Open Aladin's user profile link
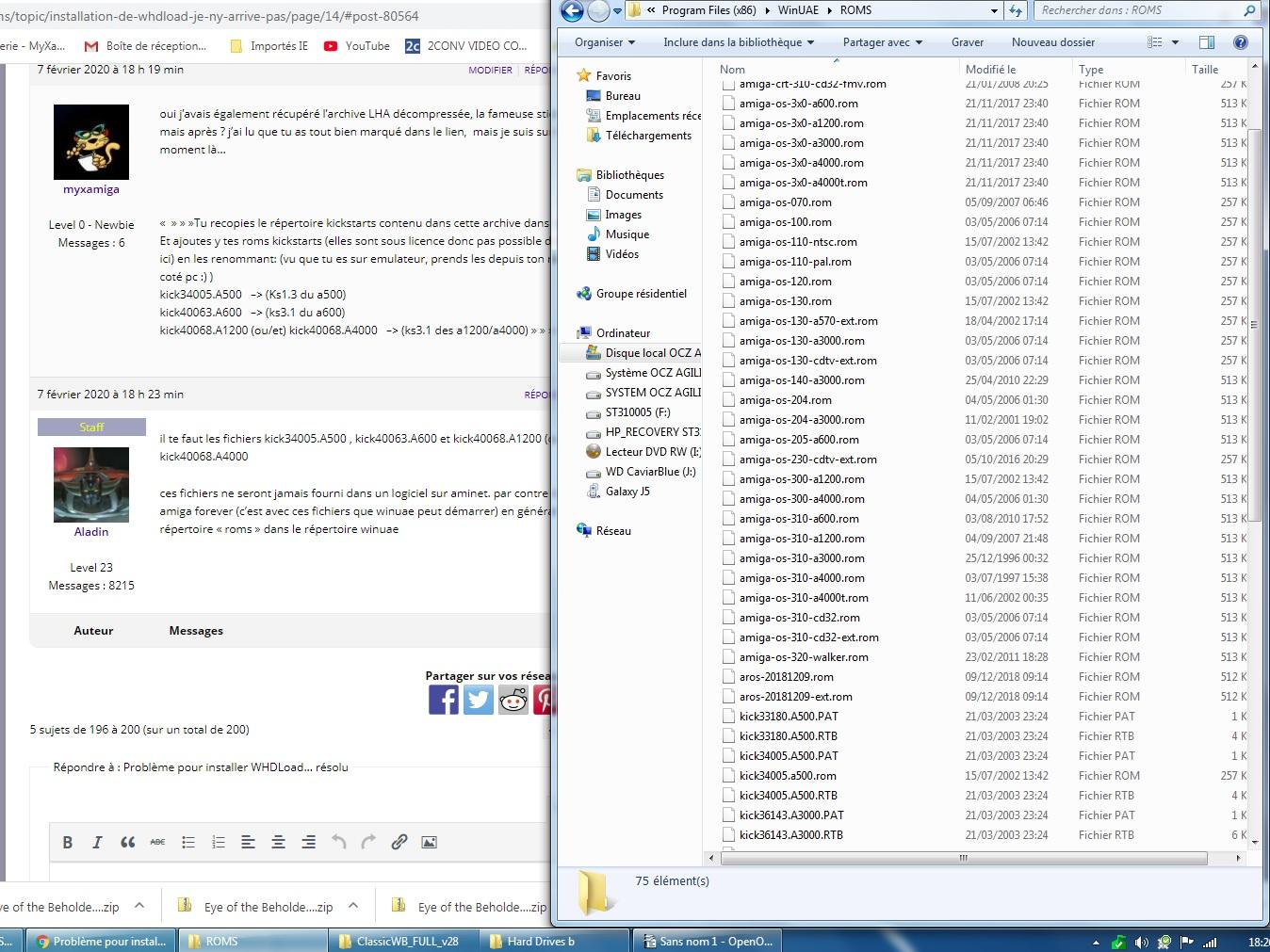Screen dimensions: 1270x952 click(91, 532)
